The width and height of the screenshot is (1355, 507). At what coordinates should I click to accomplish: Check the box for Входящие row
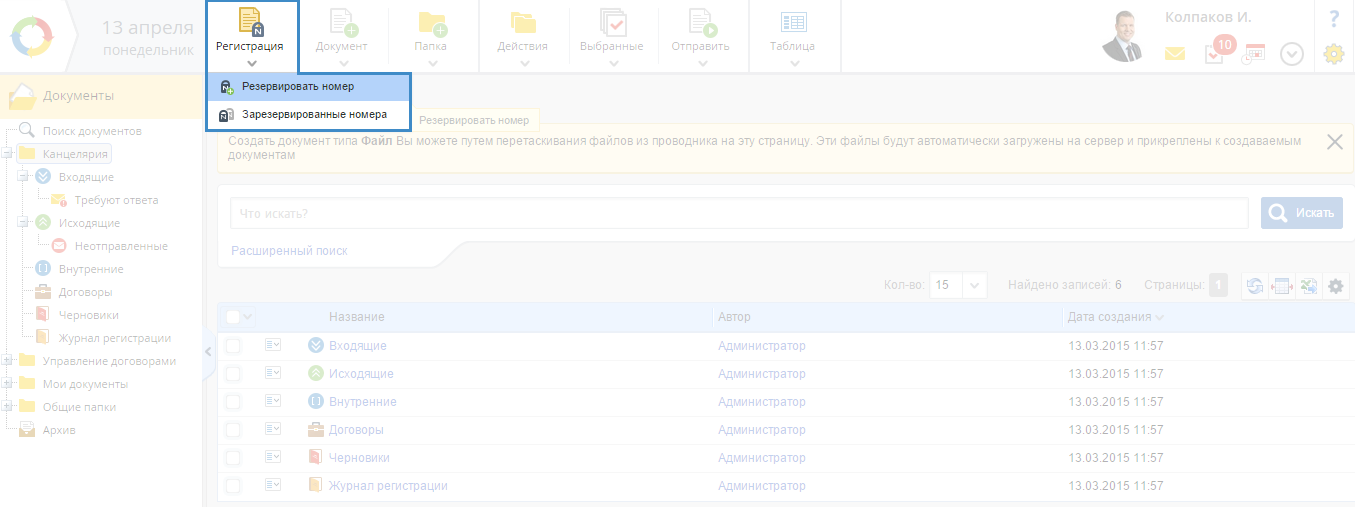233,346
